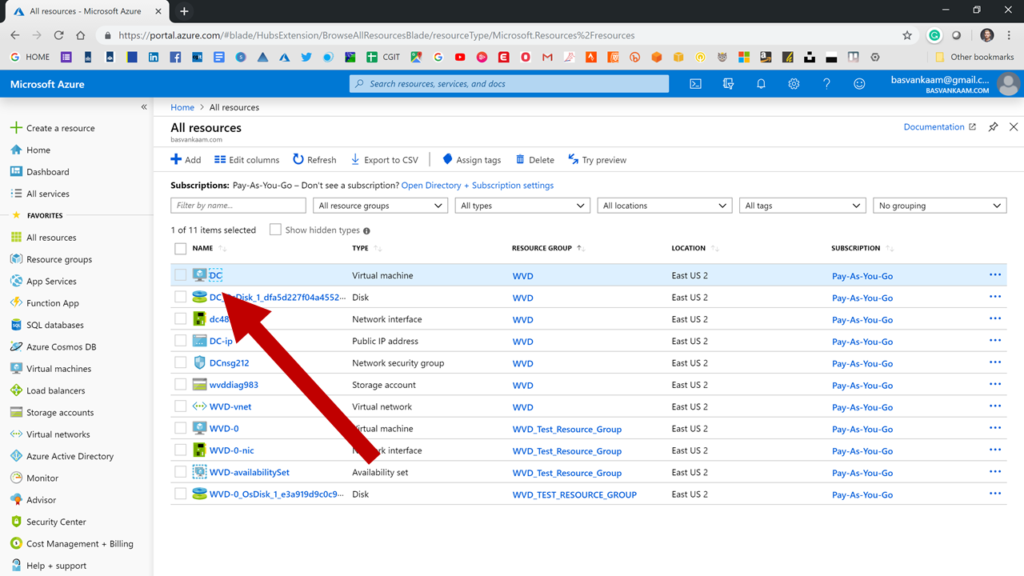Expand the All types dropdown
Image resolution: width=1024 pixels, height=576 pixels.
pyautogui.click(x=522, y=206)
